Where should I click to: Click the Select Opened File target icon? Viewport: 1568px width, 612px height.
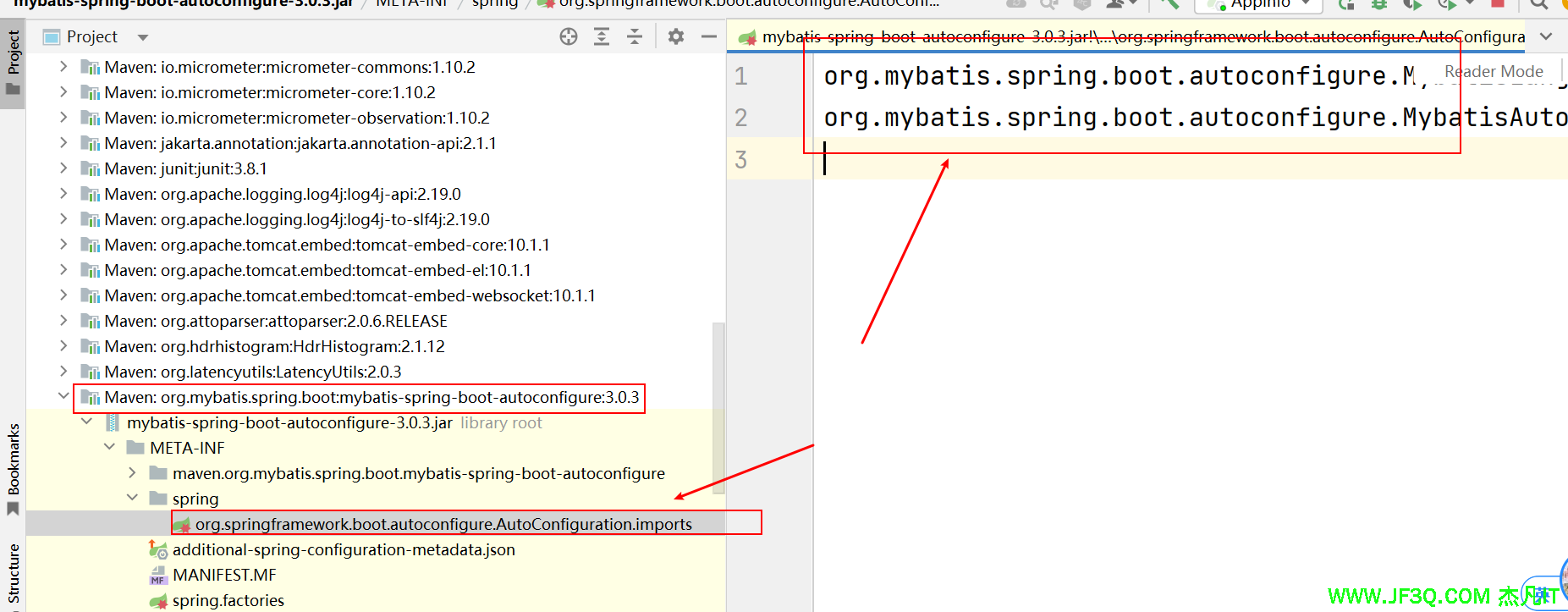click(x=569, y=36)
